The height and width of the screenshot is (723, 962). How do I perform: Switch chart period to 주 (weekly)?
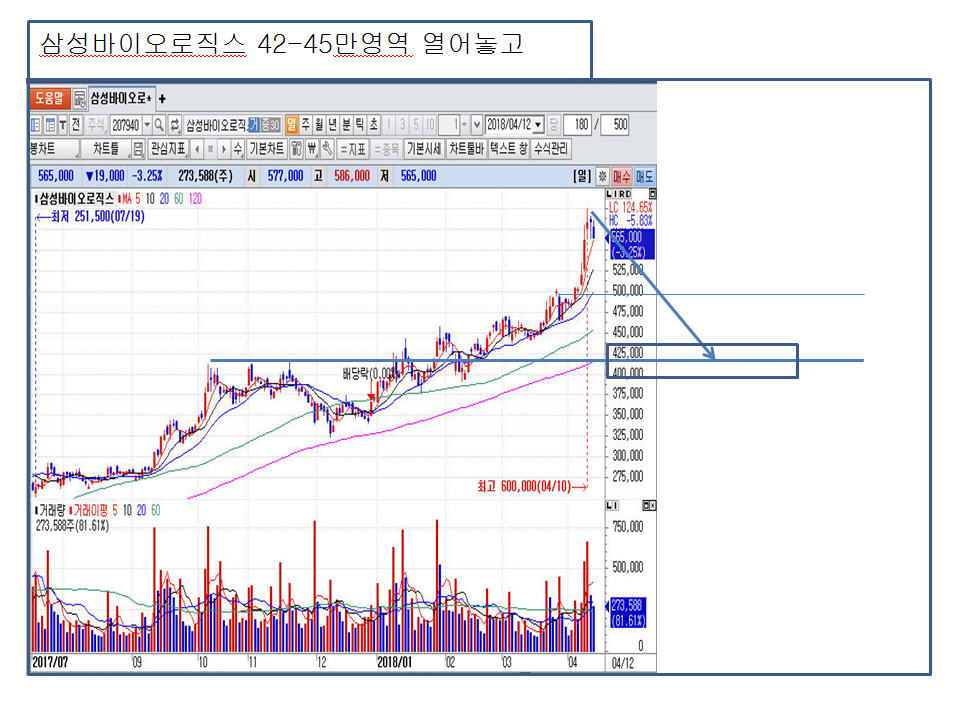point(306,124)
